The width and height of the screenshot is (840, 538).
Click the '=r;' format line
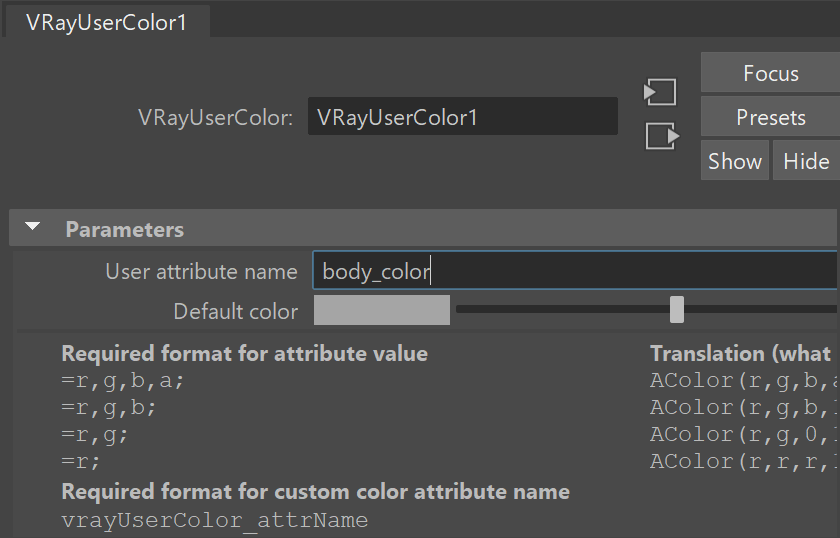[x=81, y=461]
